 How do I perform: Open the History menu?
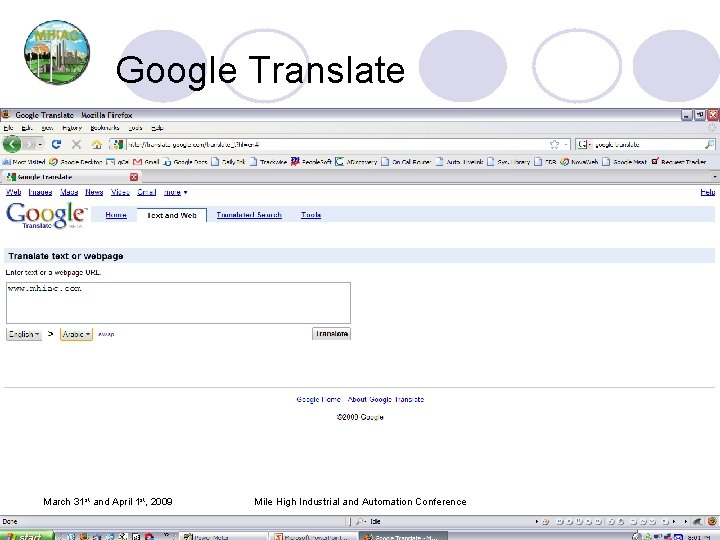72,128
